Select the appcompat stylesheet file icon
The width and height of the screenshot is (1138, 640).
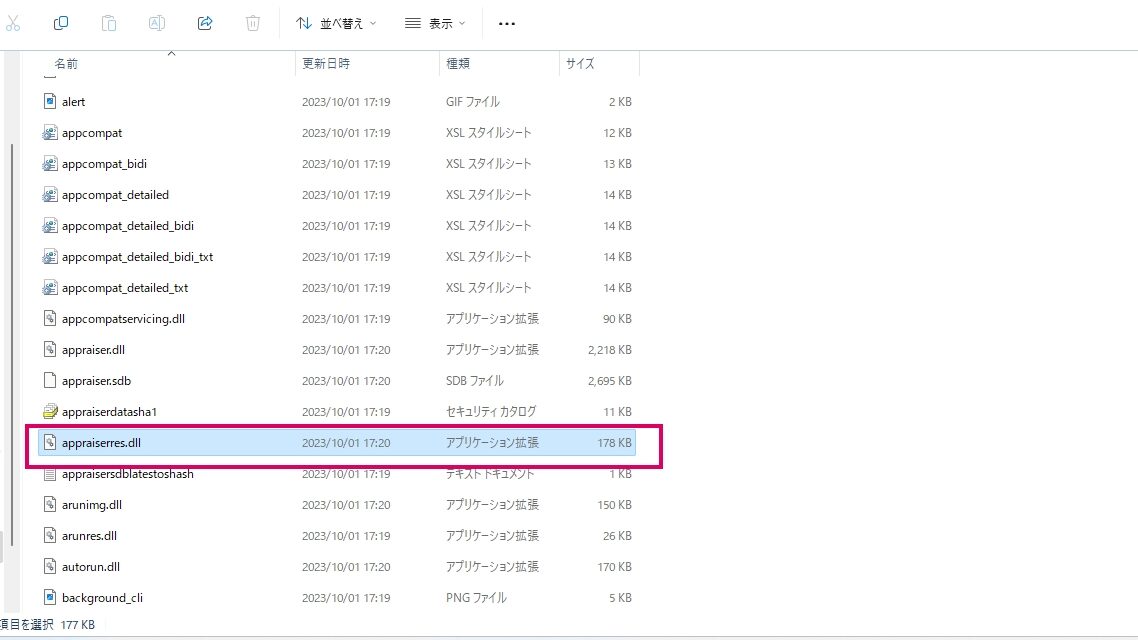(x=49, y=133)
